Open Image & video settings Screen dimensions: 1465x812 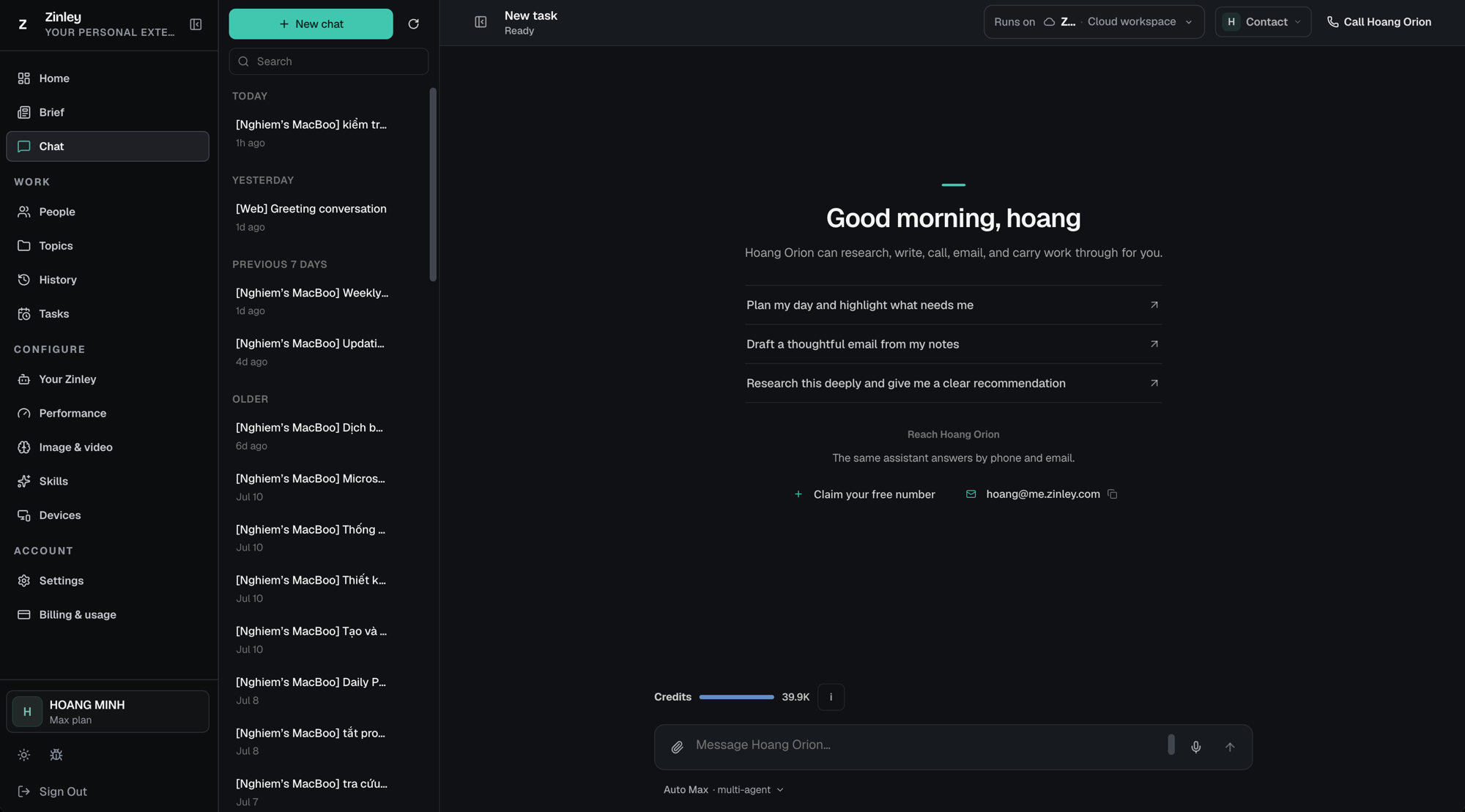(108, 447)
